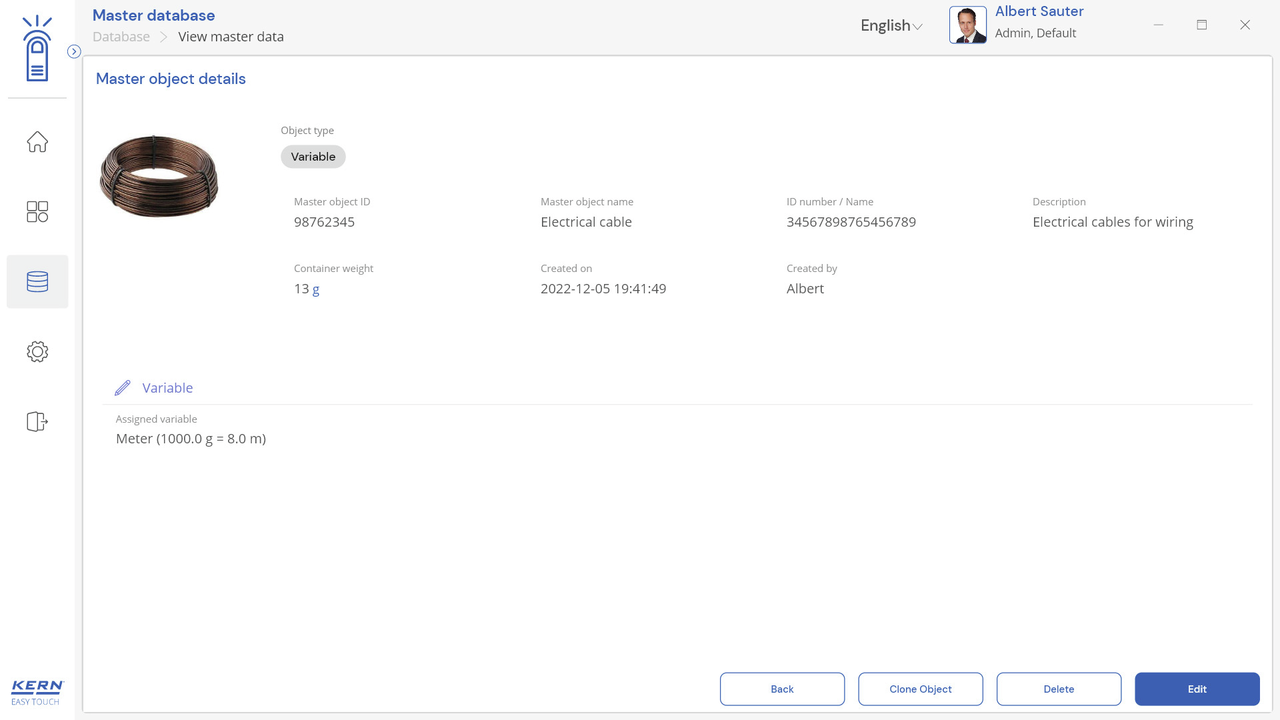1280x720 pixels.
Task: Select the database icon in sidebar
Action: 37,282
